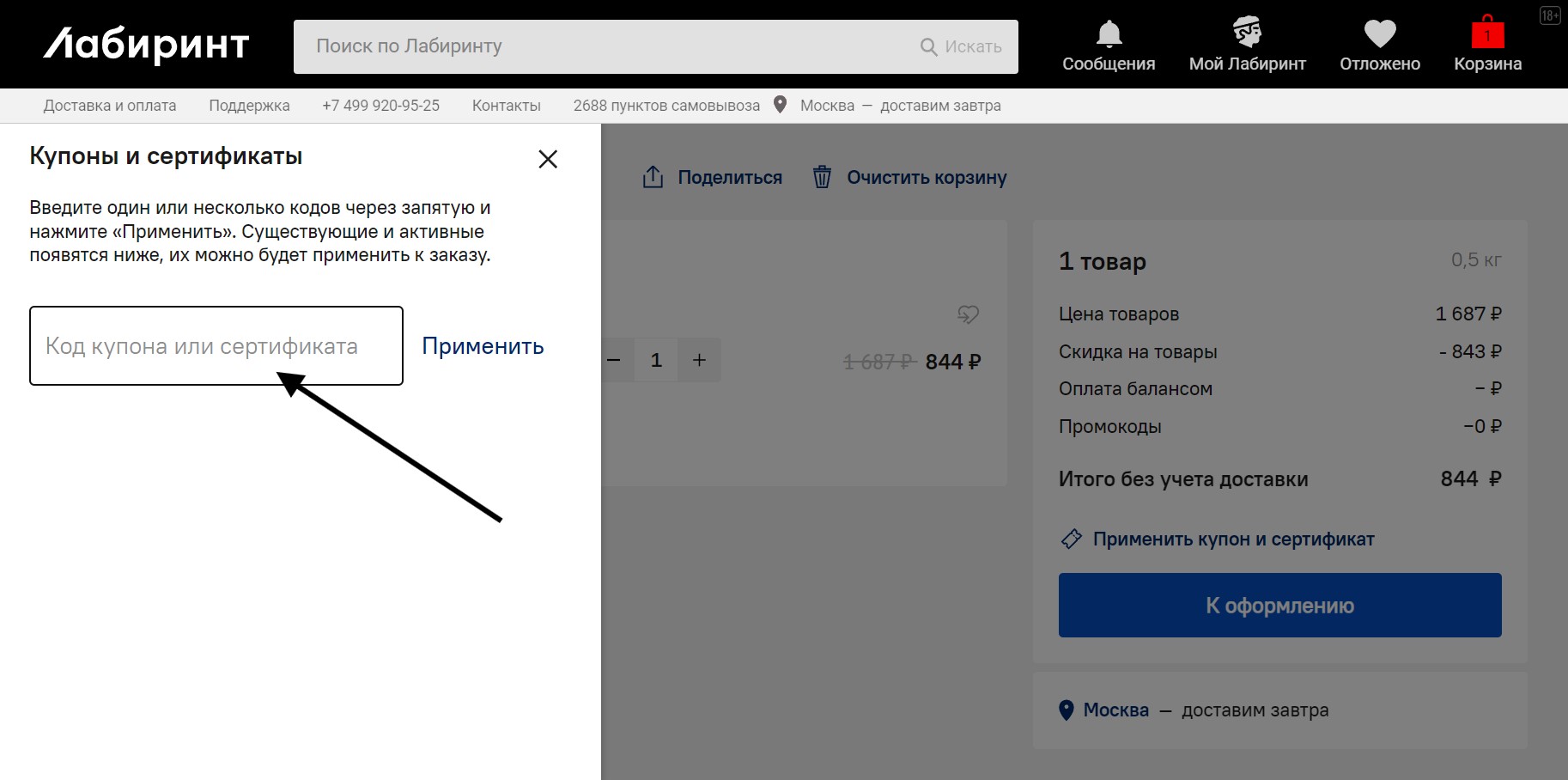Click phone number +7 499 920-95-25
Image resolution: width=1568 pixels, height=780 pixels.
(380, 106)
